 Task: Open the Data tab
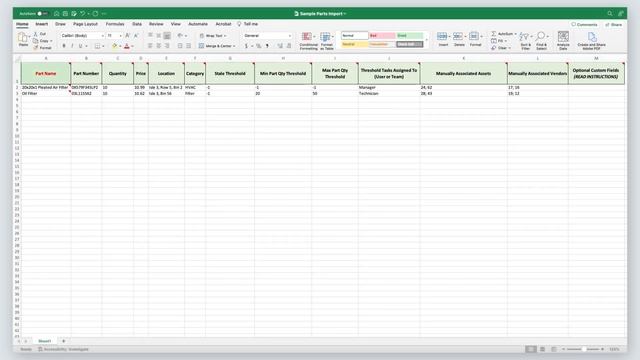[137, 24]
